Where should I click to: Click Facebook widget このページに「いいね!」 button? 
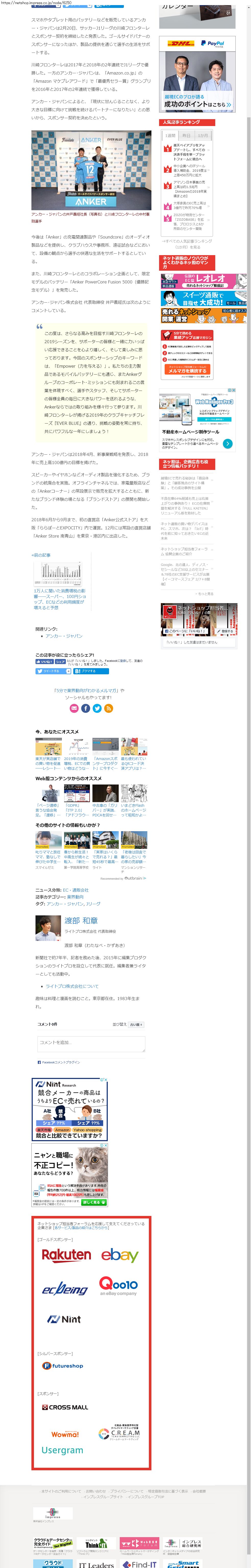point(186,631)
